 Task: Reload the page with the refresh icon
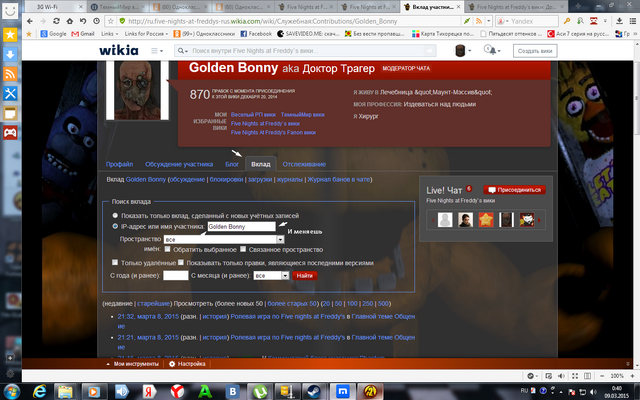click(x=56, y=21)
